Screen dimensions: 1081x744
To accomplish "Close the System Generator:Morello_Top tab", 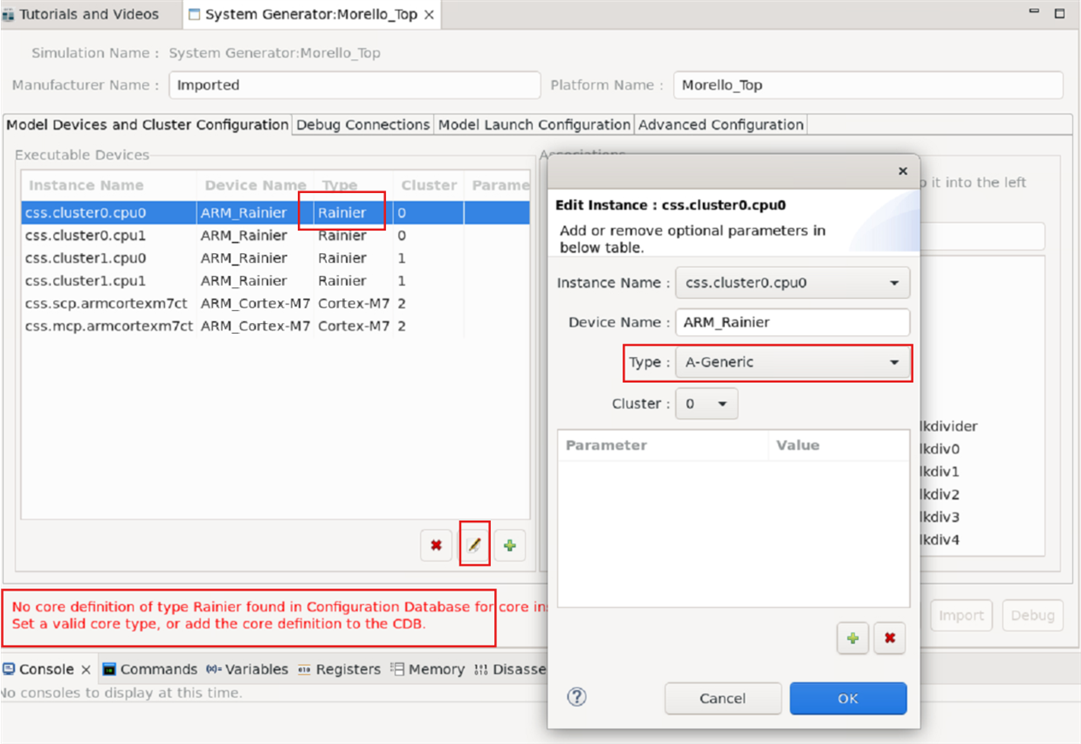I will pyautogui.click(x=429, y=14).
